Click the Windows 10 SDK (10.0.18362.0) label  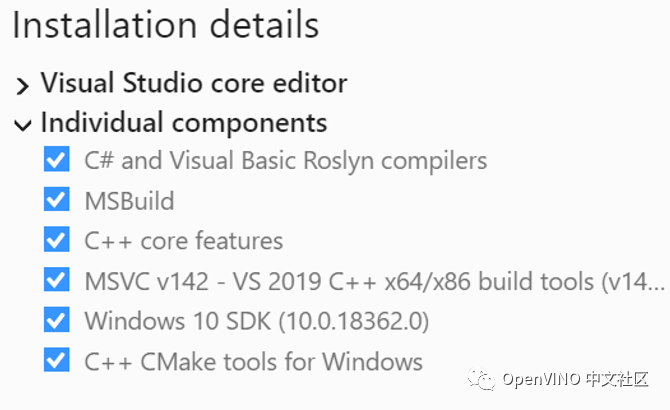(256, 321)
